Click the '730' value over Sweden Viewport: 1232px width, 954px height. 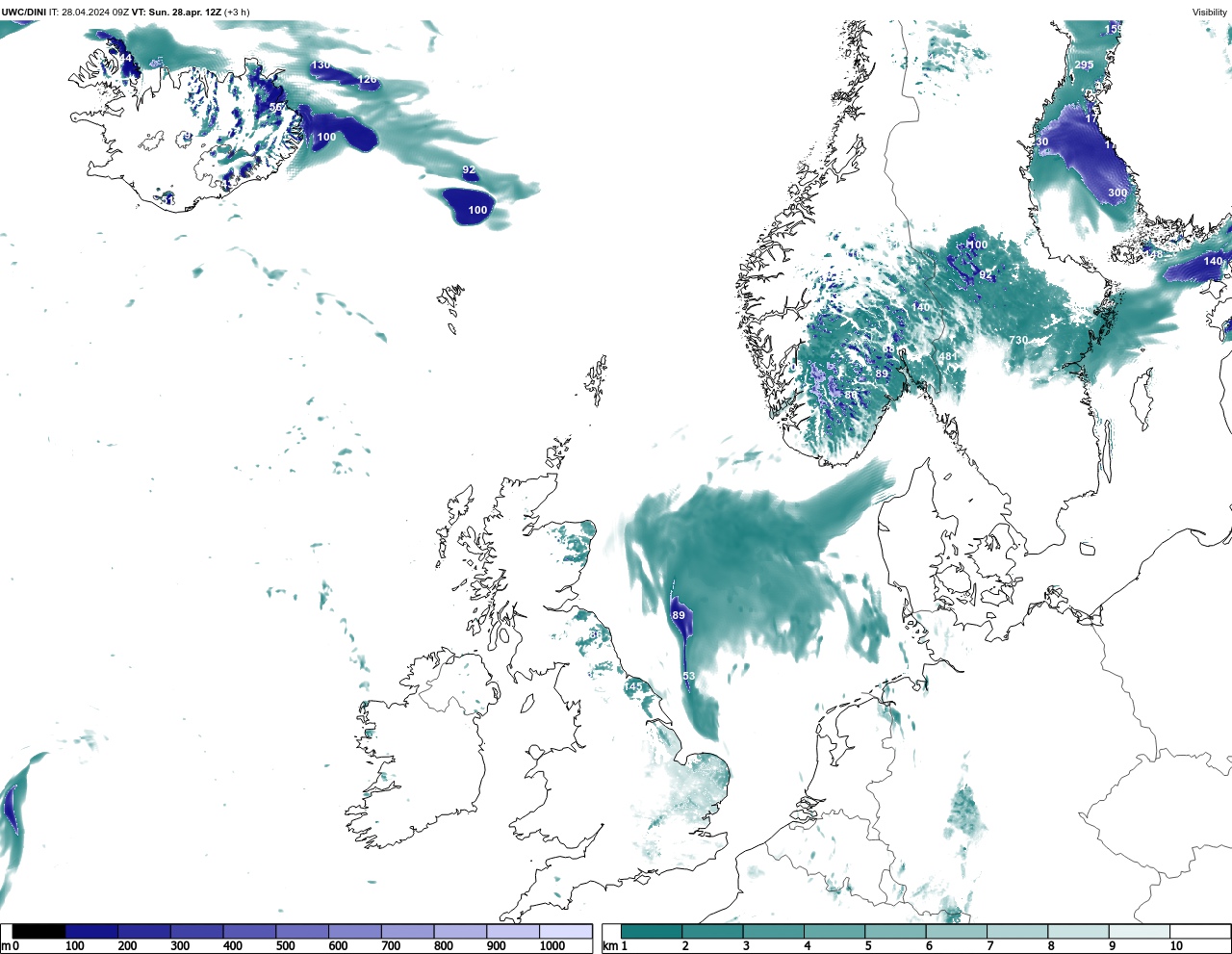click(1018, 341)
